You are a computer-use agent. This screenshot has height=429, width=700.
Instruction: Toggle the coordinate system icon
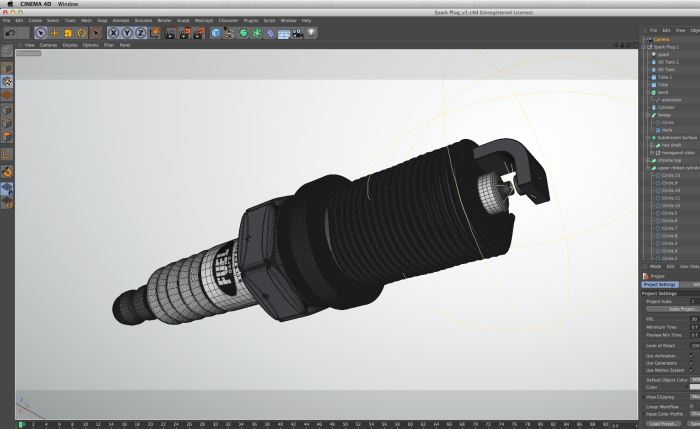click(x=154, y=33)
